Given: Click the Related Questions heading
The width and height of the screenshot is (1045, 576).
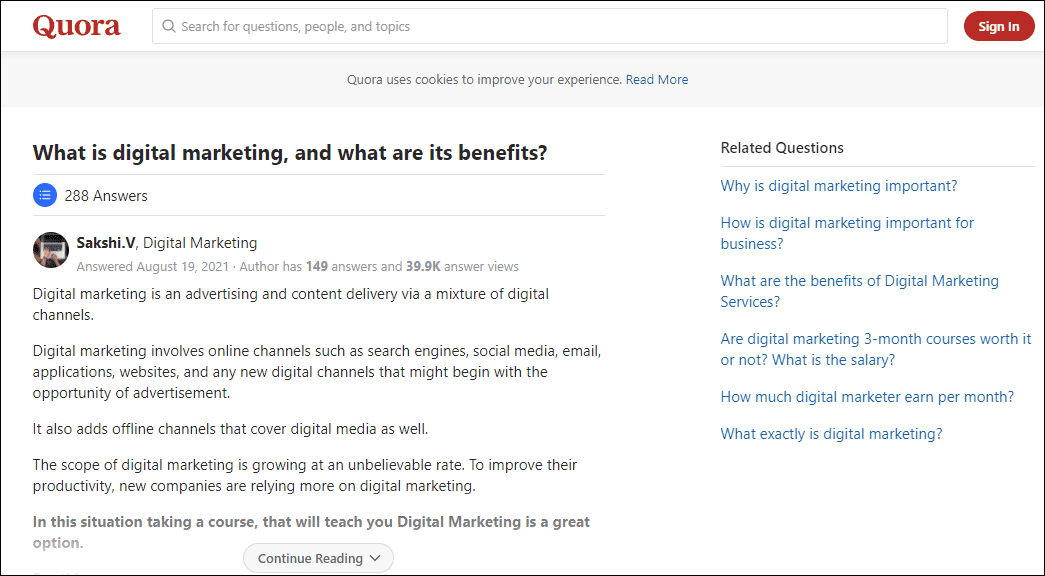Looking at the screenshot, I should coord(781,148).
